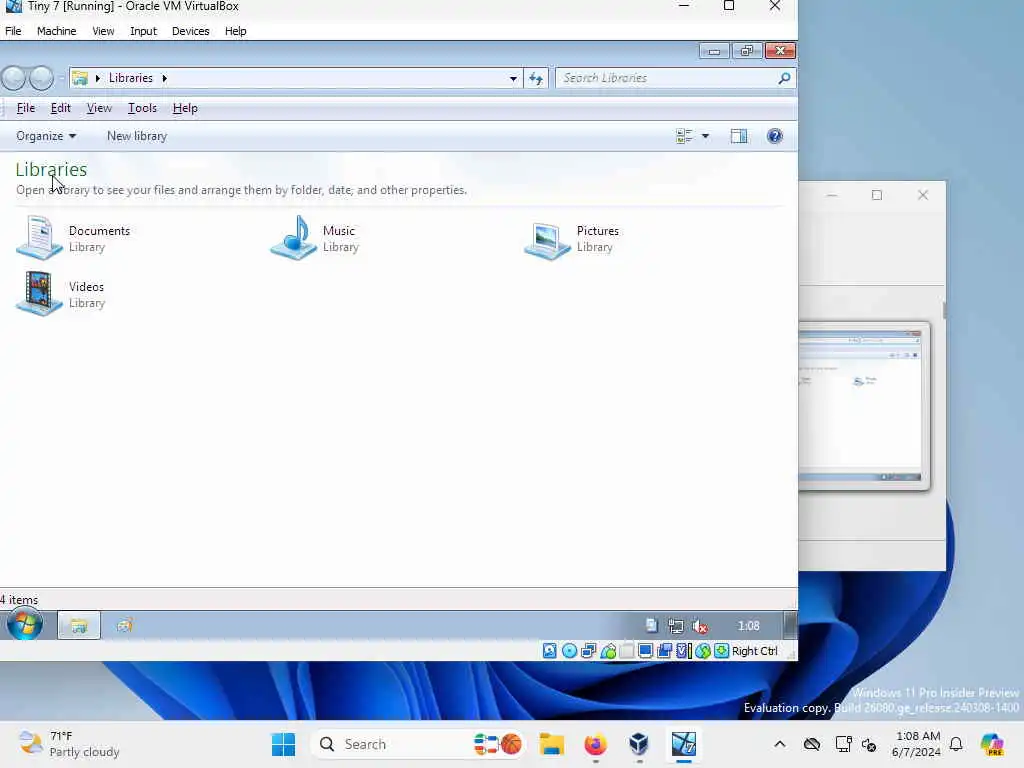Click VirtualBox recording indicator

point(664,650)
